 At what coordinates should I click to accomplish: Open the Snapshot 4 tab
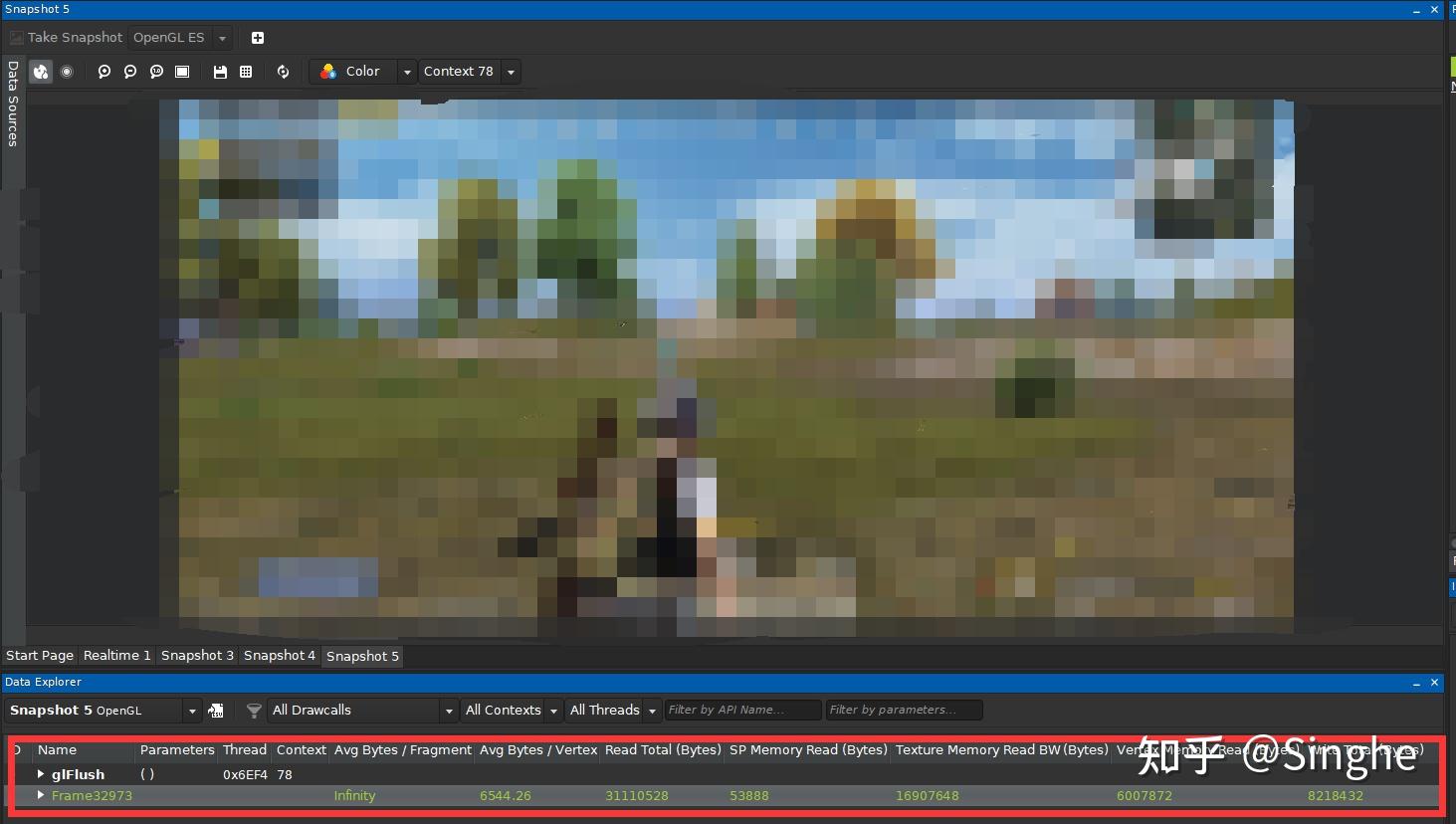280,656
